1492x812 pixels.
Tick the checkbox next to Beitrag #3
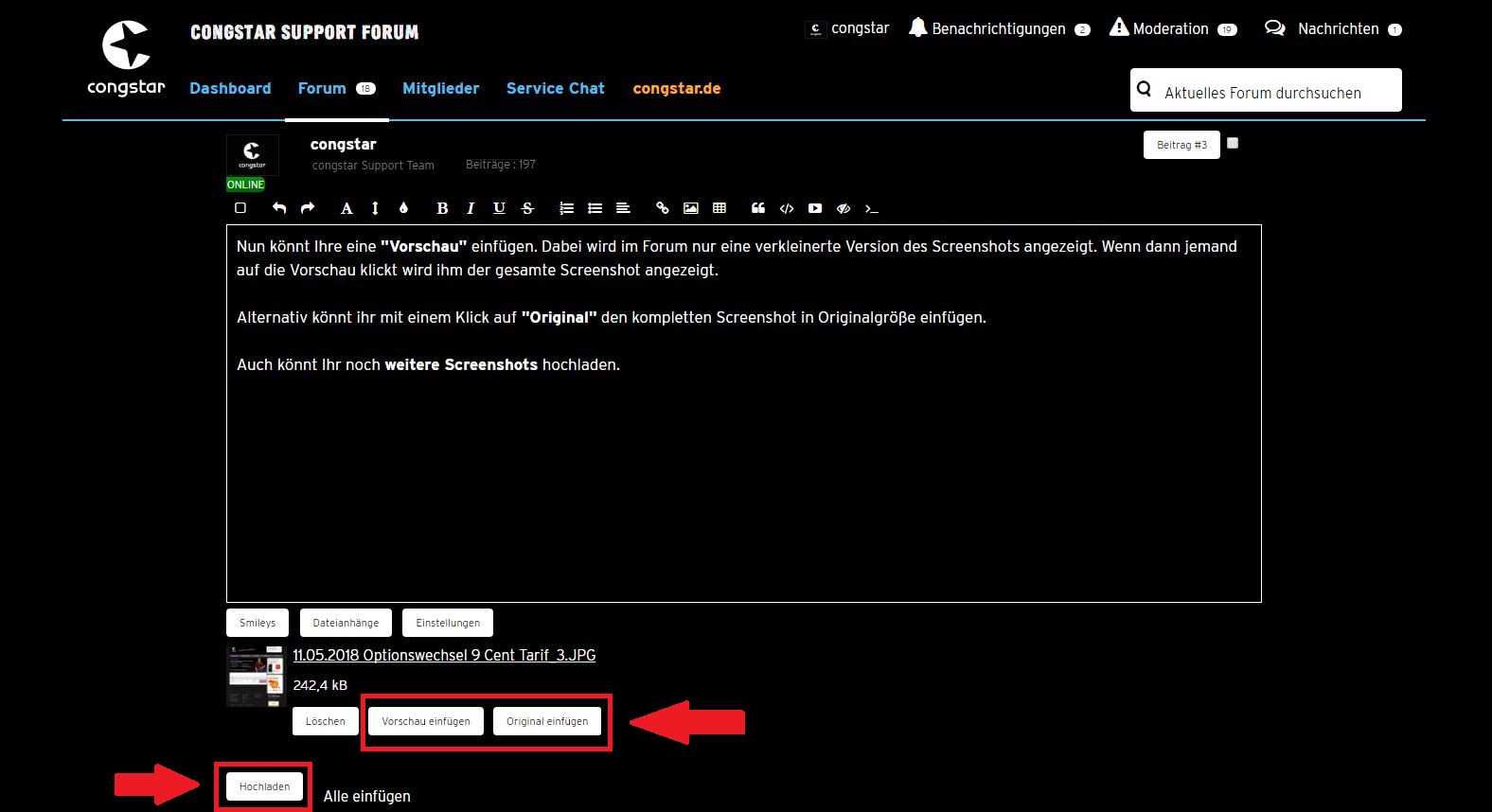1233,143
